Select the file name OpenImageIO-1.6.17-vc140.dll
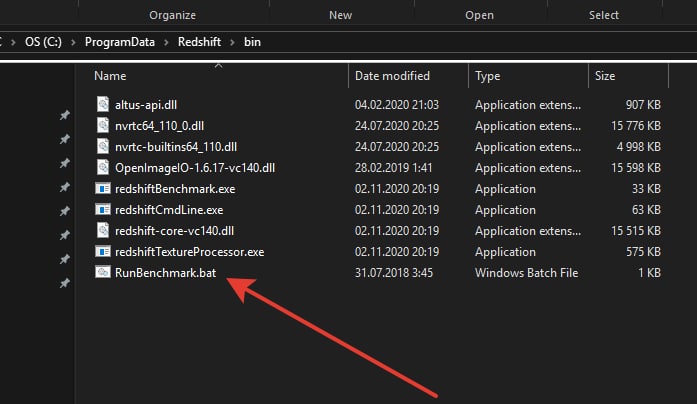 (195, 168)
